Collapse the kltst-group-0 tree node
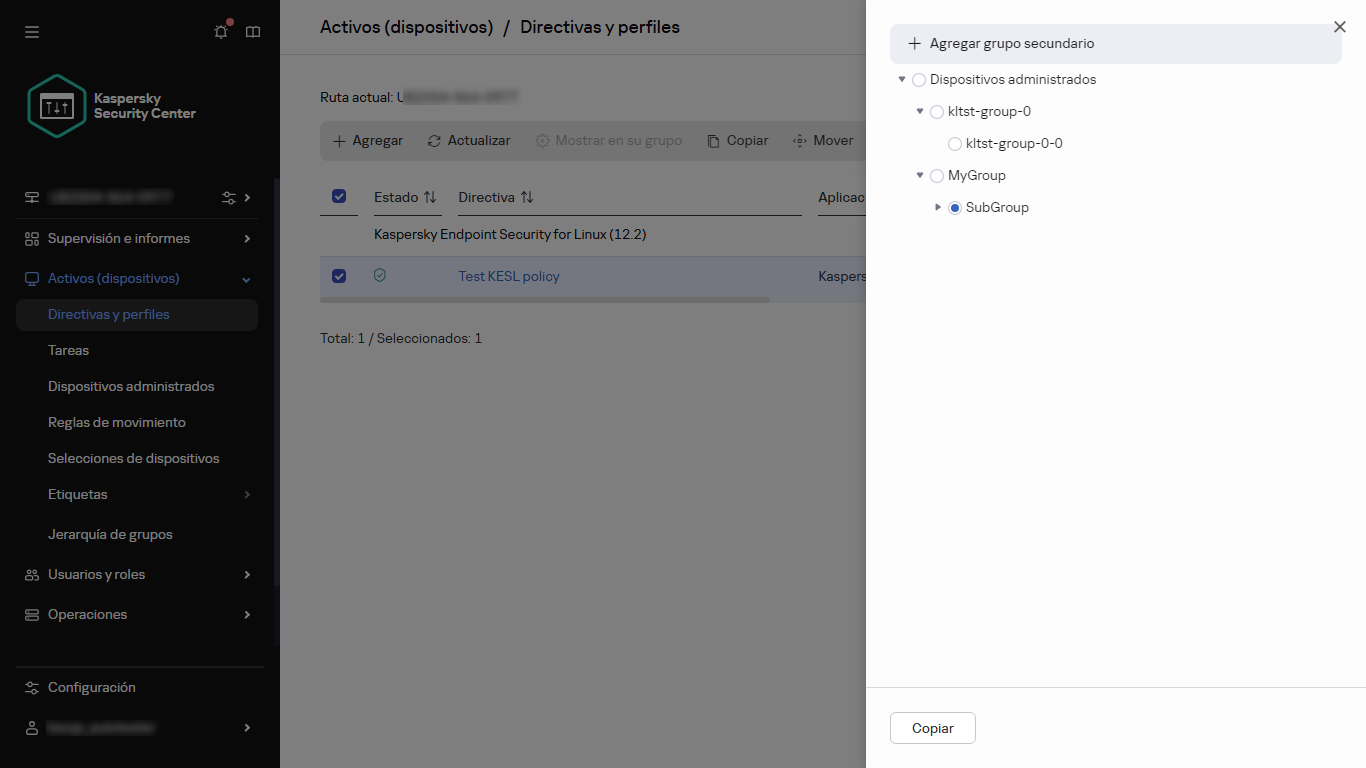 click(920, 111)
